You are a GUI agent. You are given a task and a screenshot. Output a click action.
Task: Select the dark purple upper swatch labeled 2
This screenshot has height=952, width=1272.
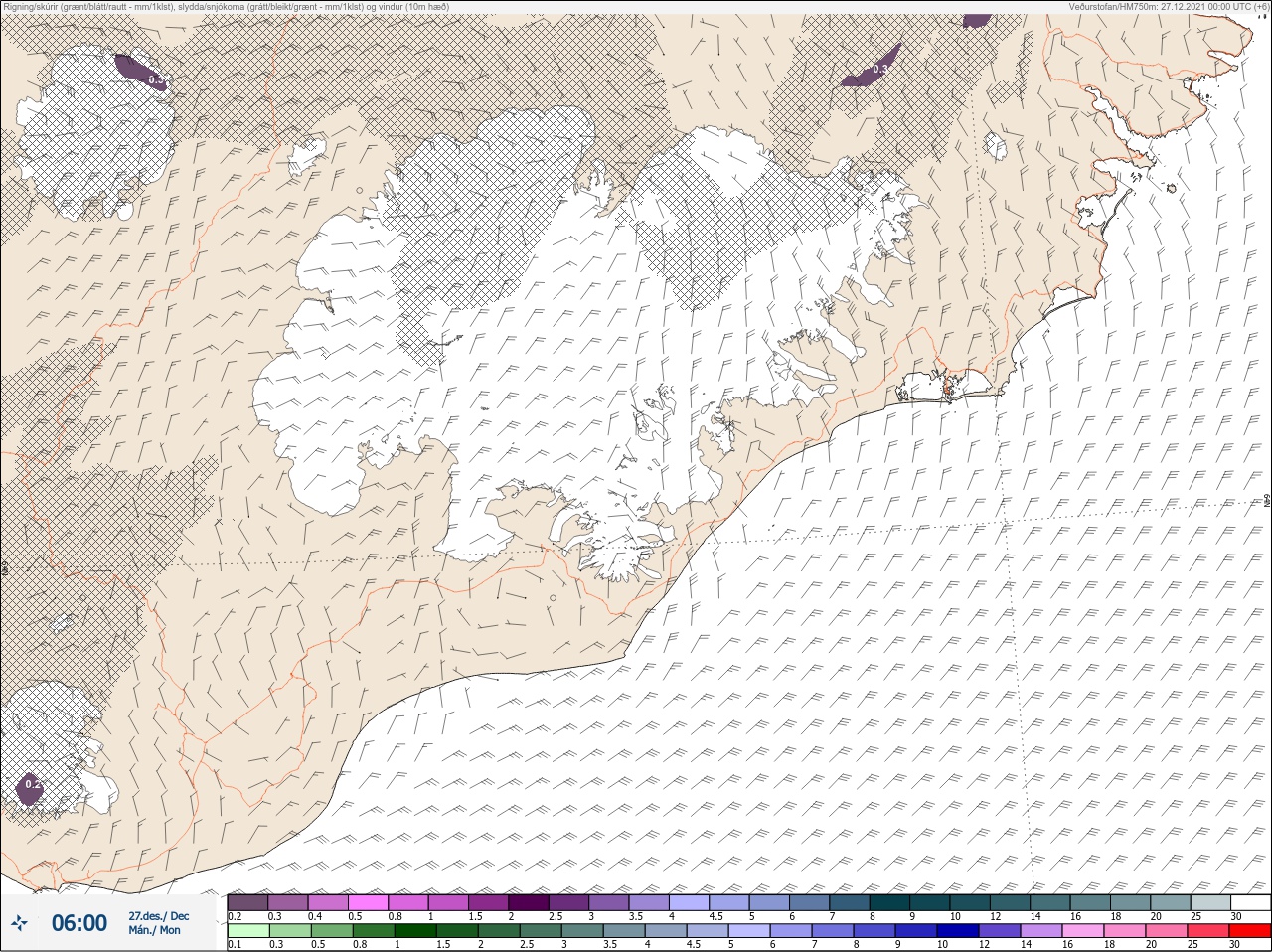click(529, 902)
